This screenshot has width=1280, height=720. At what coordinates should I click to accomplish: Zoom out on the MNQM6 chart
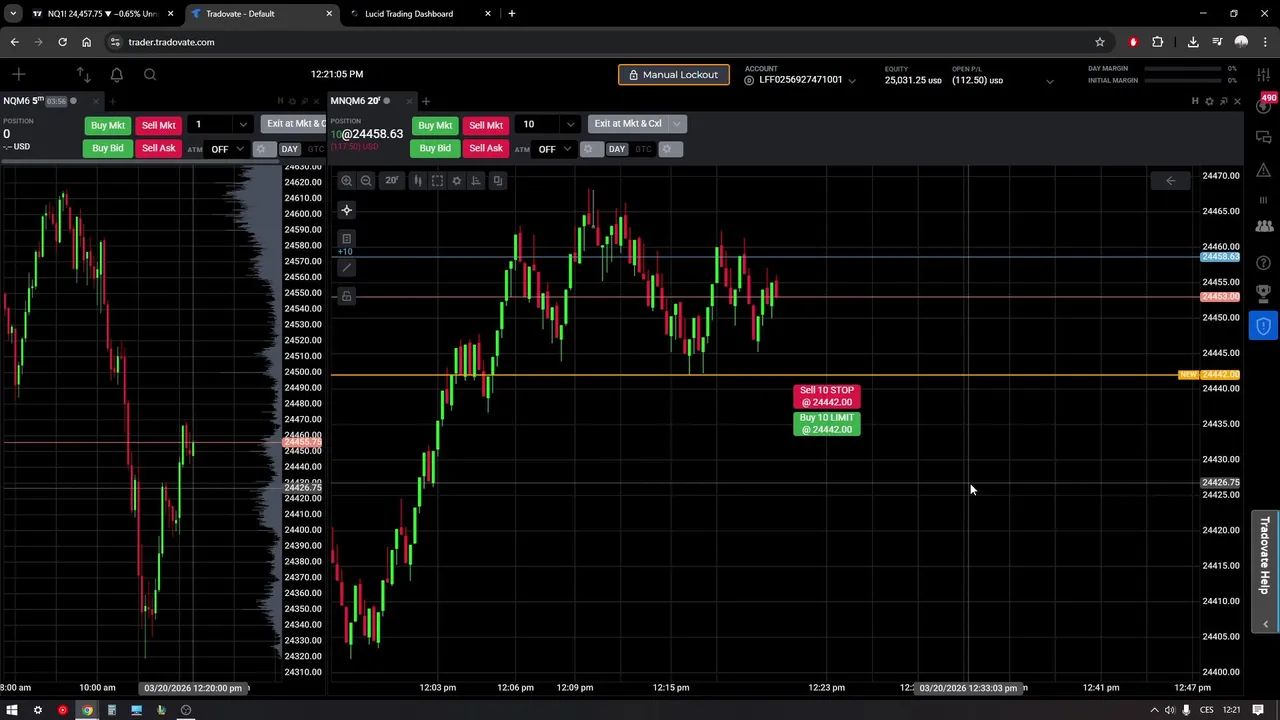[366, 181]
